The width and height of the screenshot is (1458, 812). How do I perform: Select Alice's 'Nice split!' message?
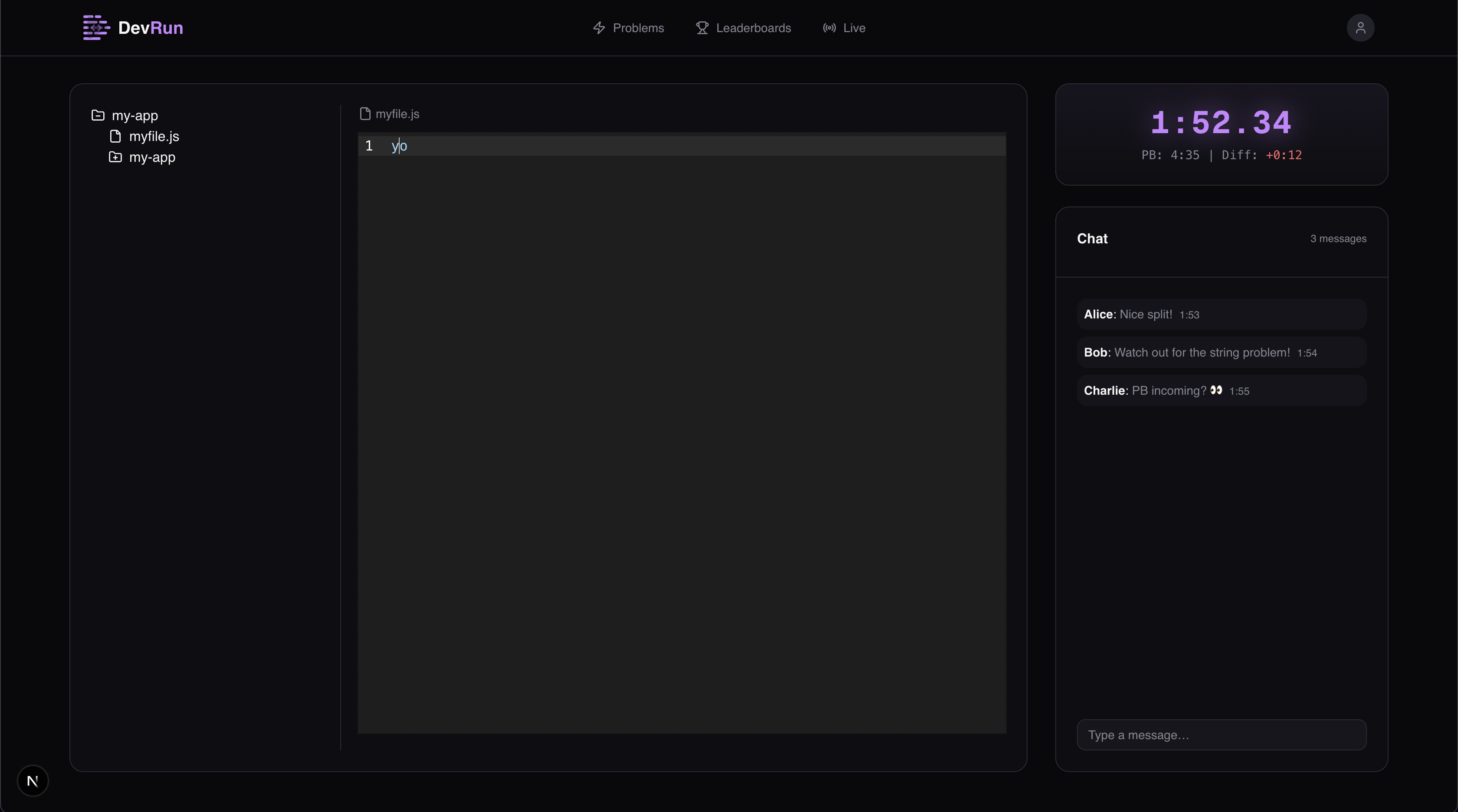click(x=1222, y=314)
